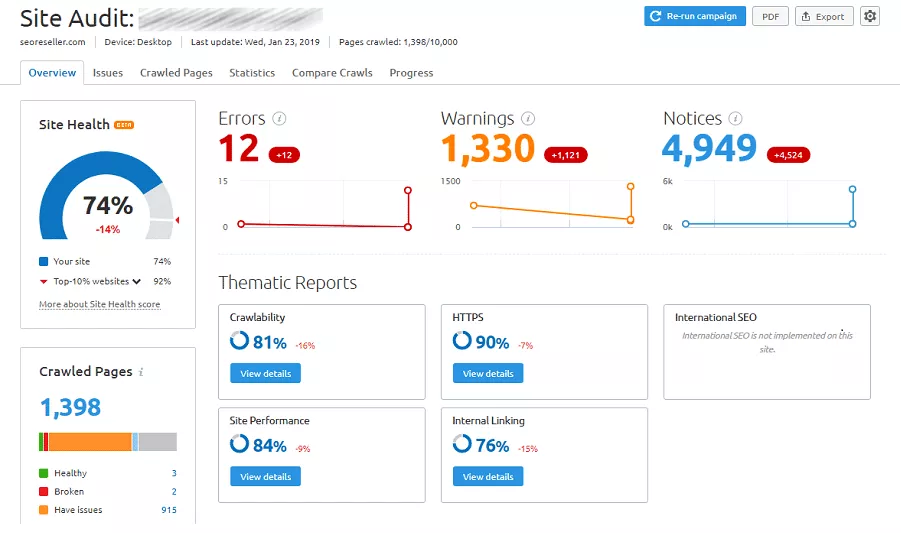Click the Healthy pages count 3
This screenshot has height=533, width=901.
[174, 473]
